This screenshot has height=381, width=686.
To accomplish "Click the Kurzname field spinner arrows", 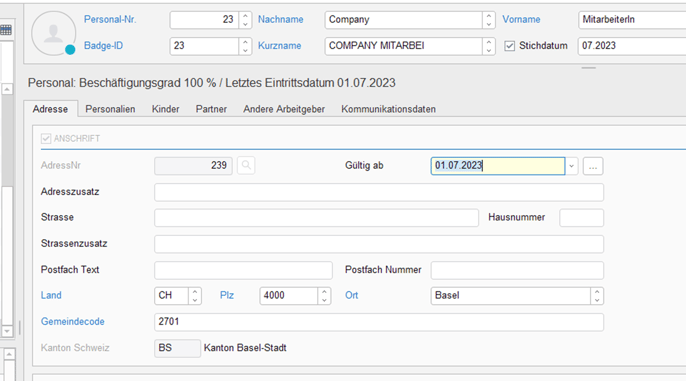I will [489, 46].
